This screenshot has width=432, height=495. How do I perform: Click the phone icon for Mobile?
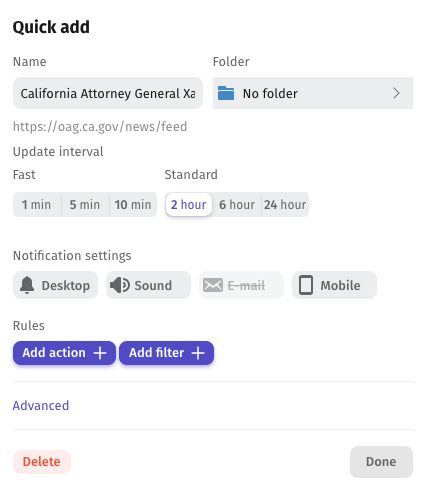pos(306,285)
